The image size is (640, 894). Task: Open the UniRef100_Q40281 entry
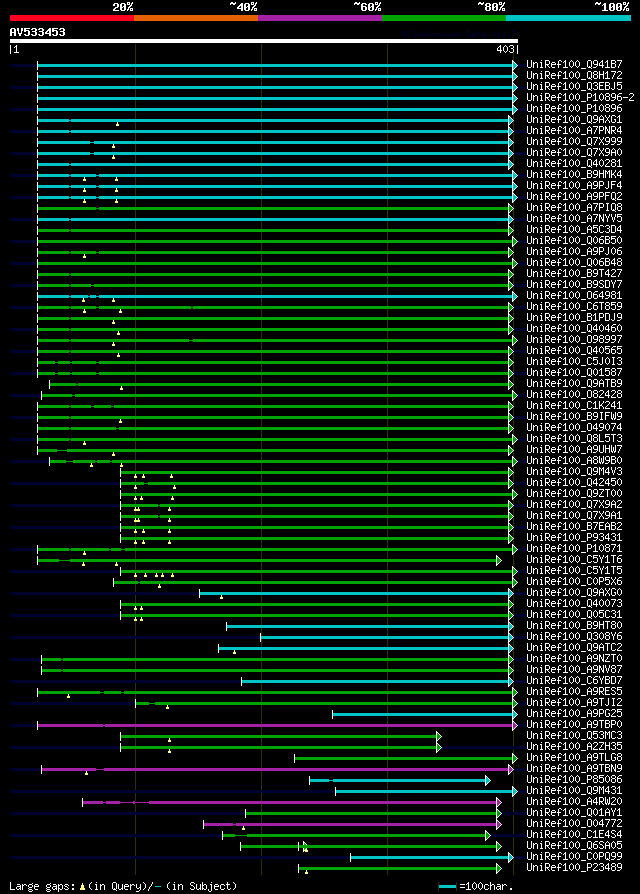point(574,164)
